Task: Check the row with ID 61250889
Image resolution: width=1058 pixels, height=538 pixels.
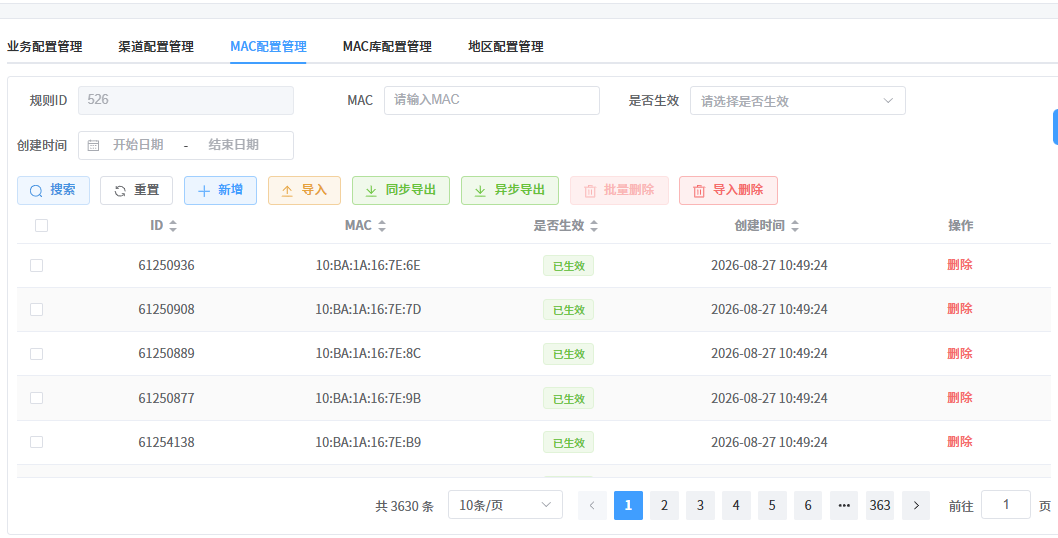Action: pos(36,354)
